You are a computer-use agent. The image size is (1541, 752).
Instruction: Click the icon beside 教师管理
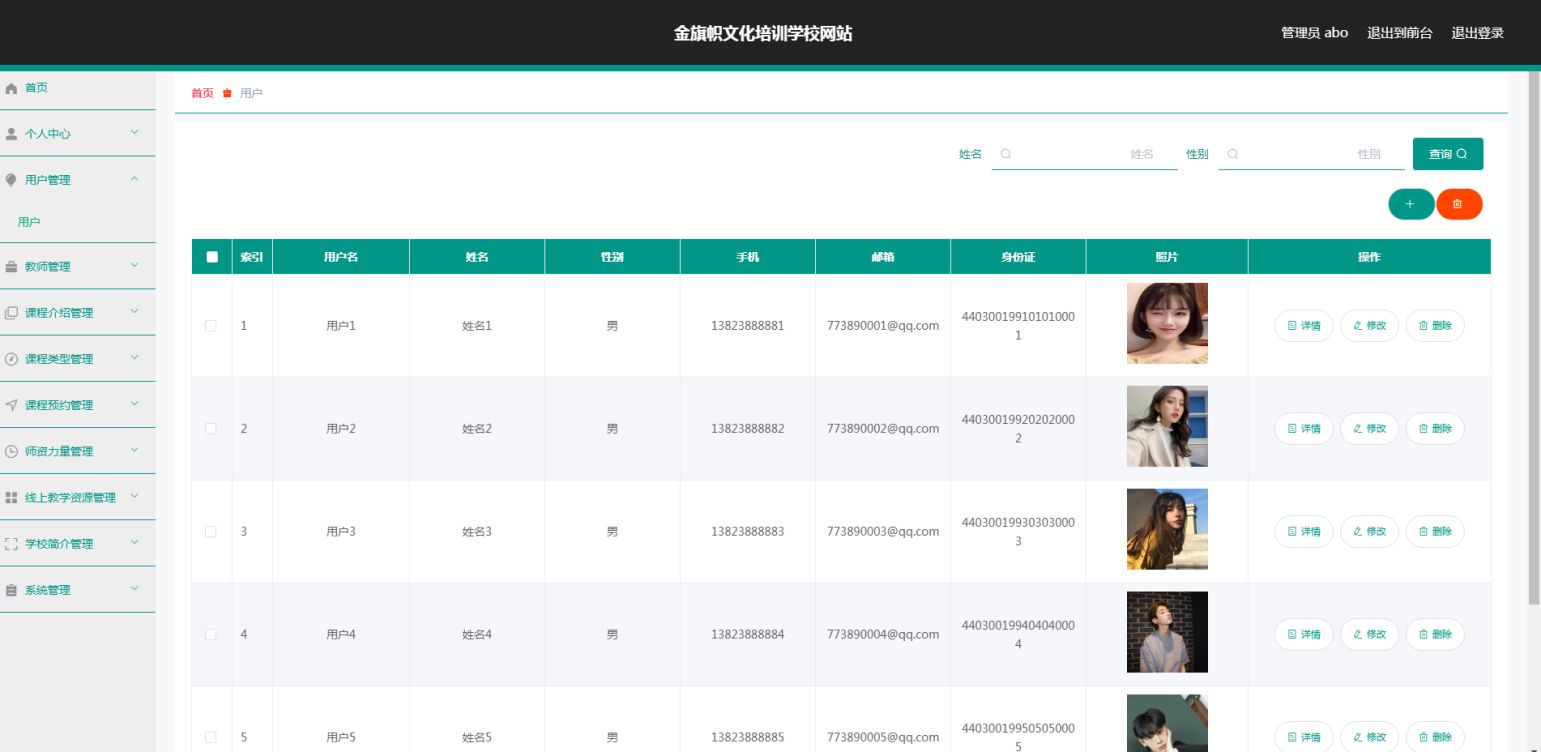coord(12,267)
